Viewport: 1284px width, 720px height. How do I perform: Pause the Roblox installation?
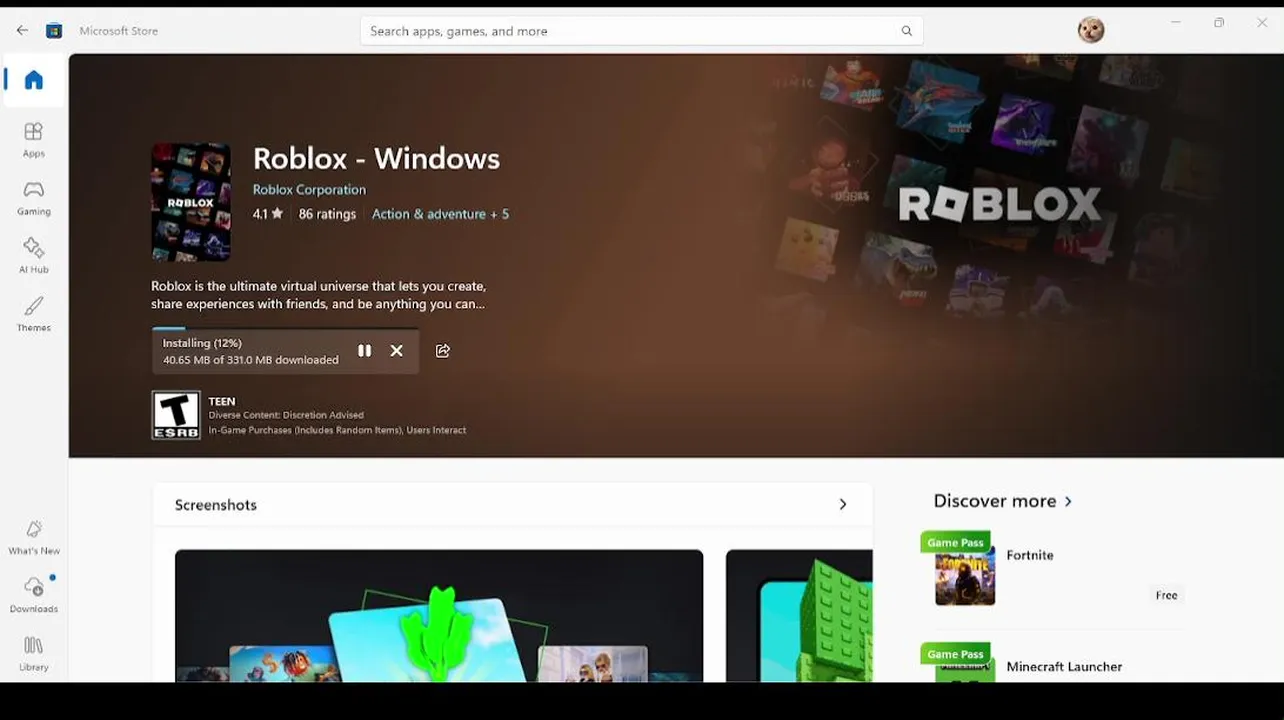click(x=364, y=351)
